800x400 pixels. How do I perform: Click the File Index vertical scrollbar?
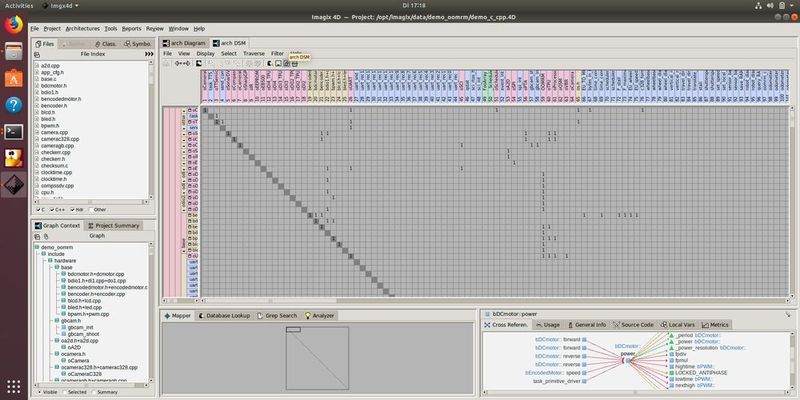(151, 131)
